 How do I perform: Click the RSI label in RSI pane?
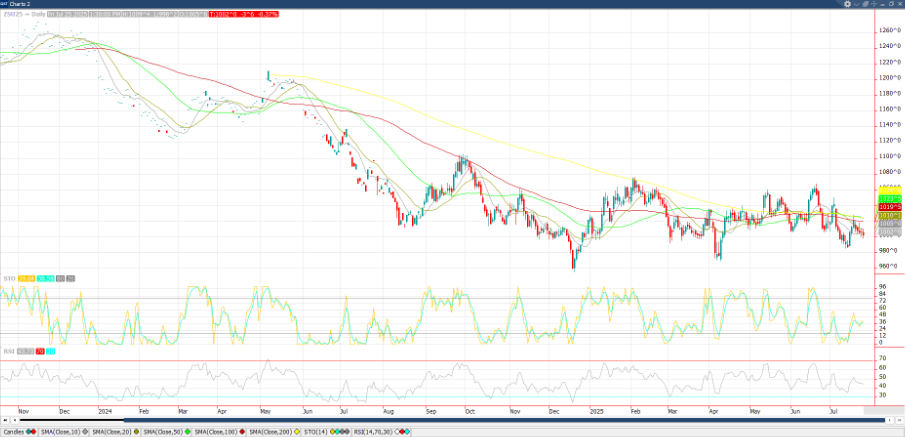tap(8, 351)
